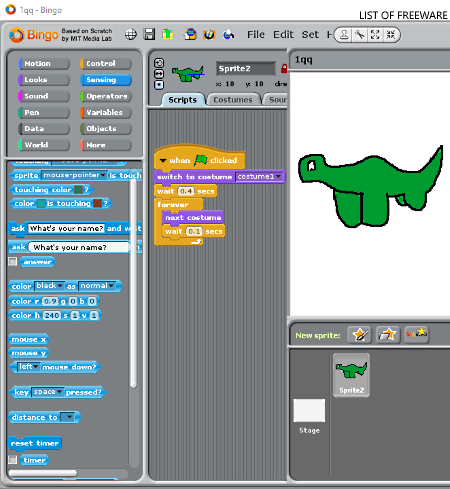Viewport: 450px width, 489px height.
Task: Enable the answer reporter checkbox
Action: (x=13, y=262)
